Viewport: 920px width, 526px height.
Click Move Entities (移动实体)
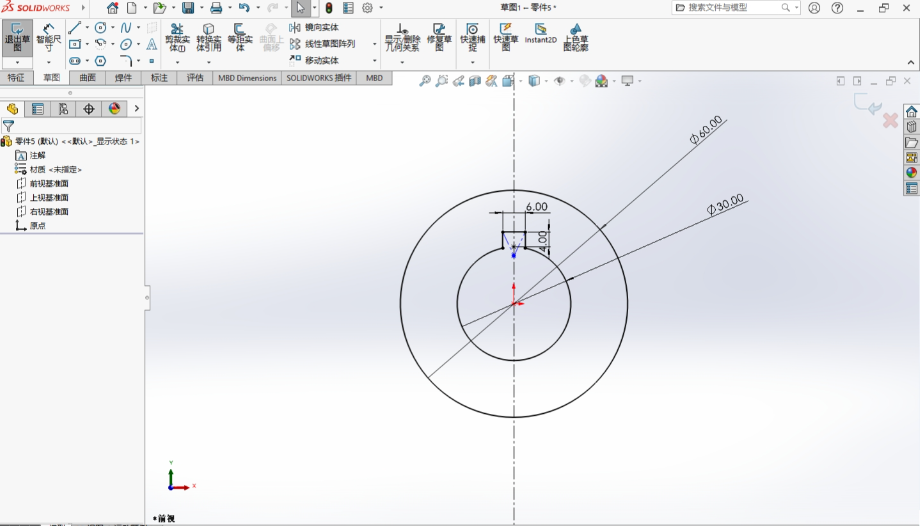(x=314, y=60)
